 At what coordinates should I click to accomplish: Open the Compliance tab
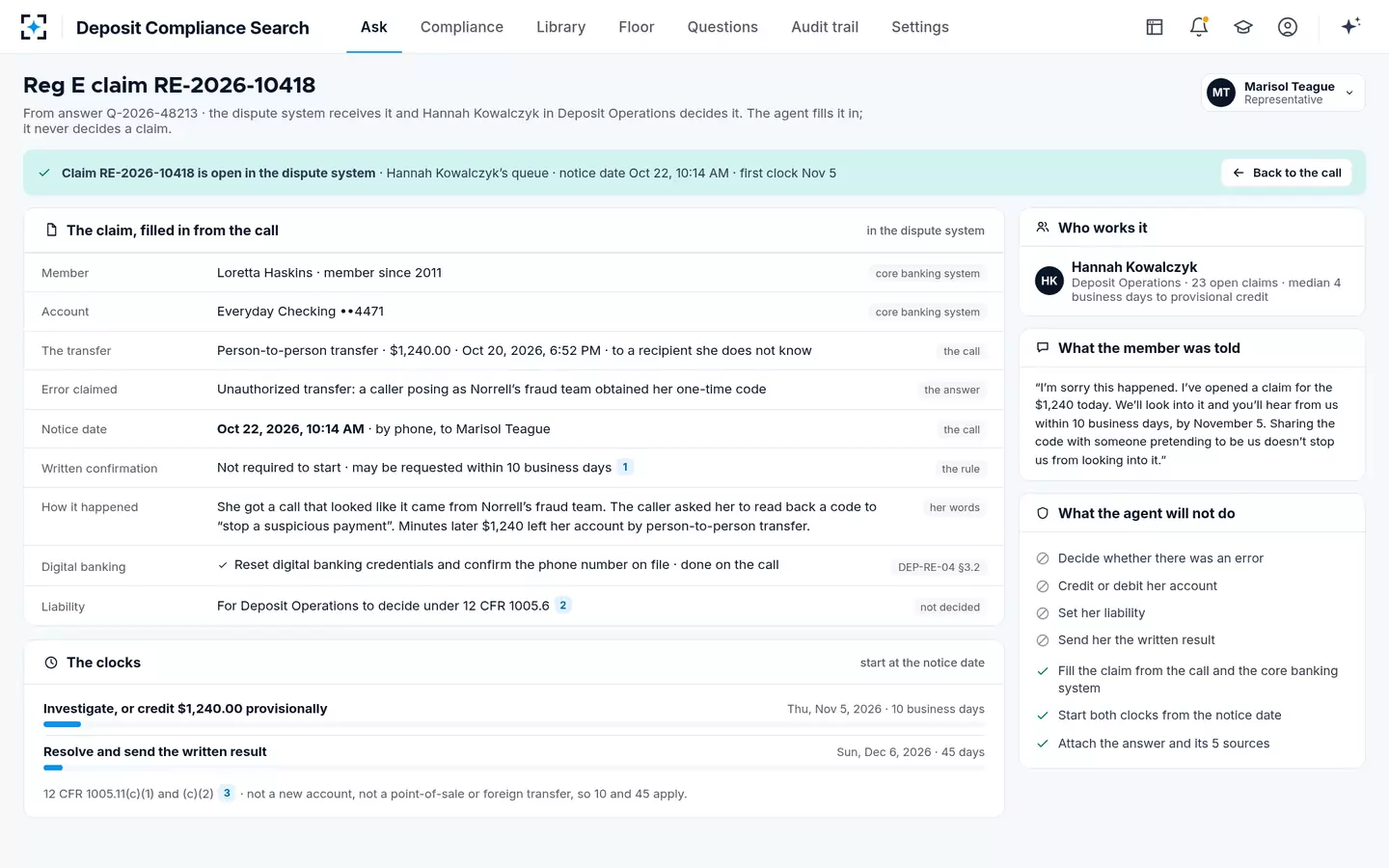point(462,27)
